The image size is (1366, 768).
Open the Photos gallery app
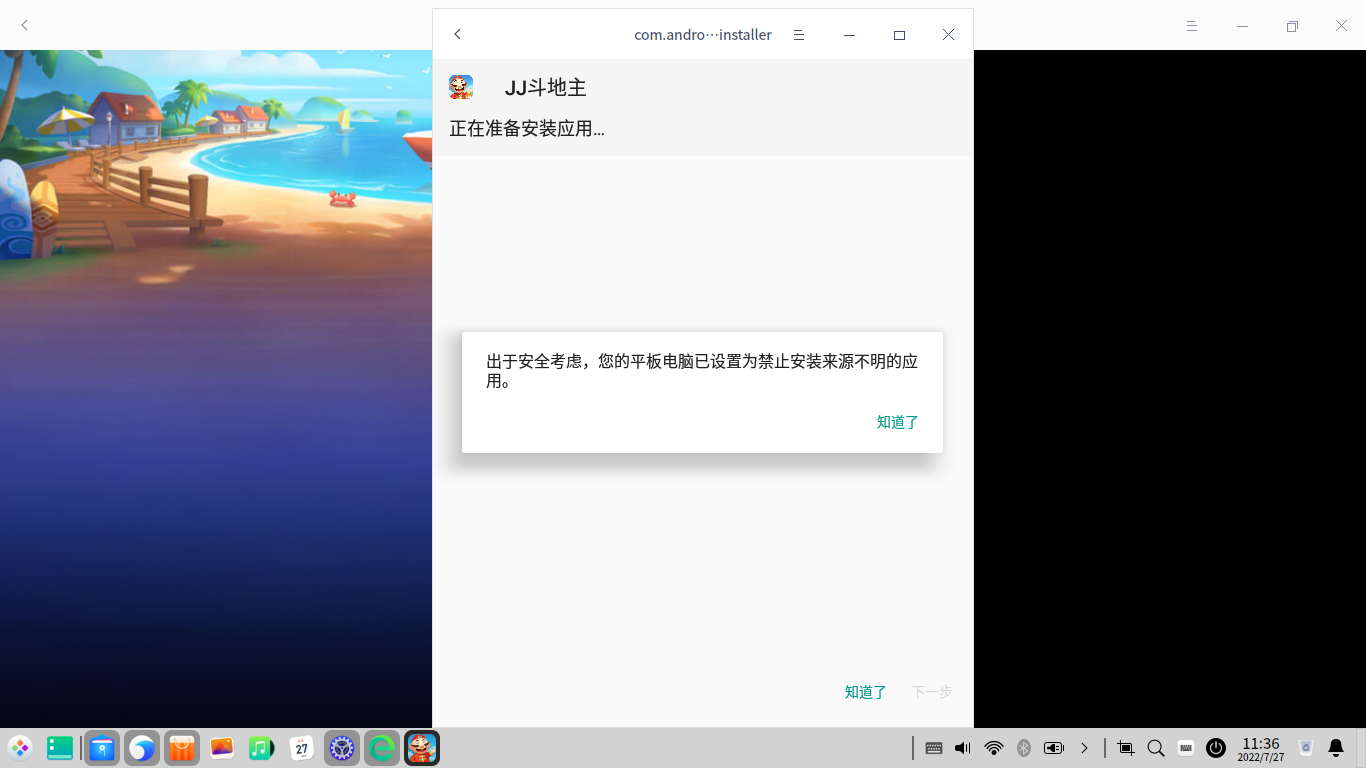[221, 747]
